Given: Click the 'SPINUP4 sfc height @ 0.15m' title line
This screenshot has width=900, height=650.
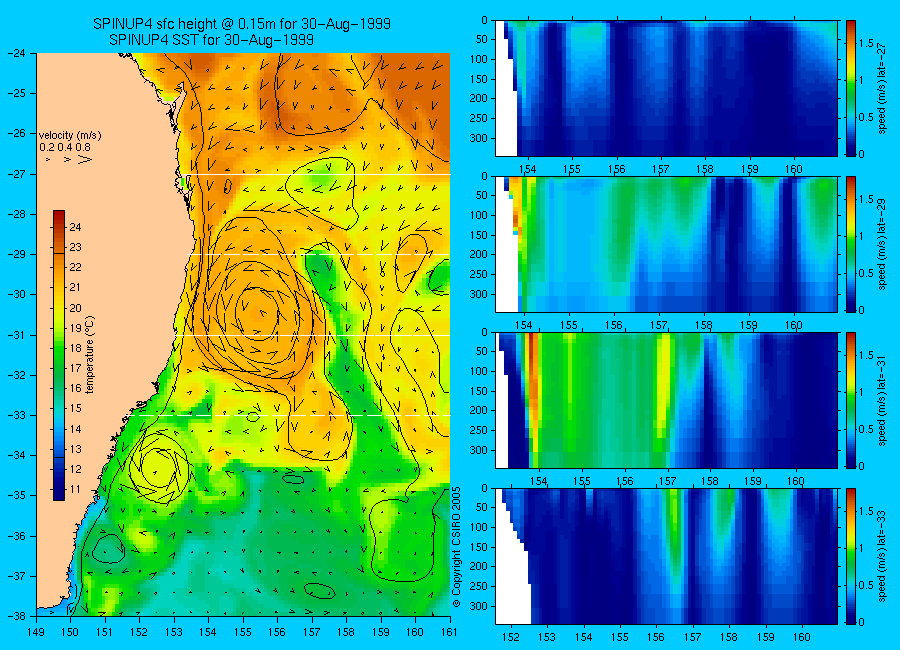Looking at the screenshot, I should pos(242,24).
